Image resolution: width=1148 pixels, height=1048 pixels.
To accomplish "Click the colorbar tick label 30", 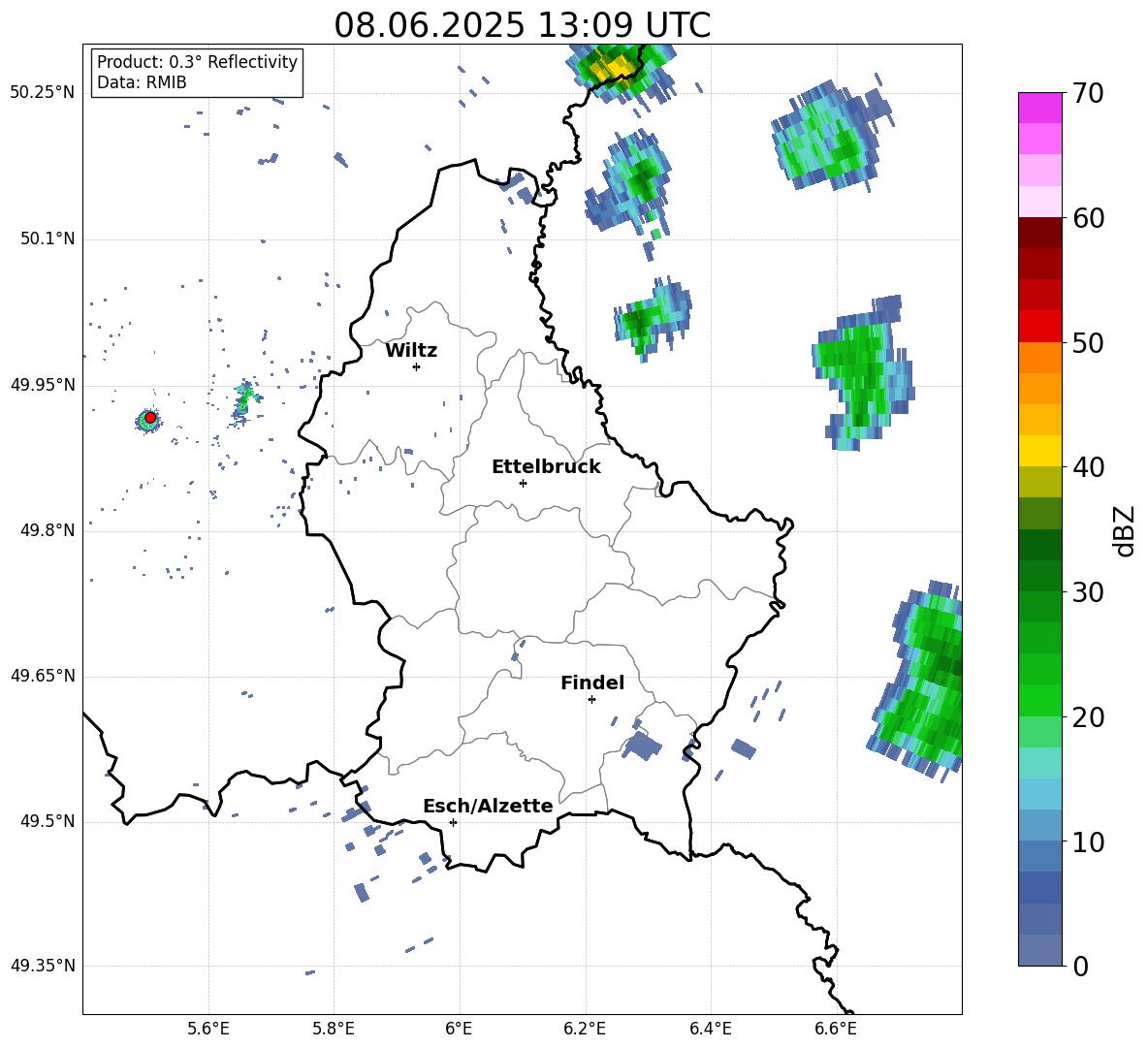I will pos(1088,592).
